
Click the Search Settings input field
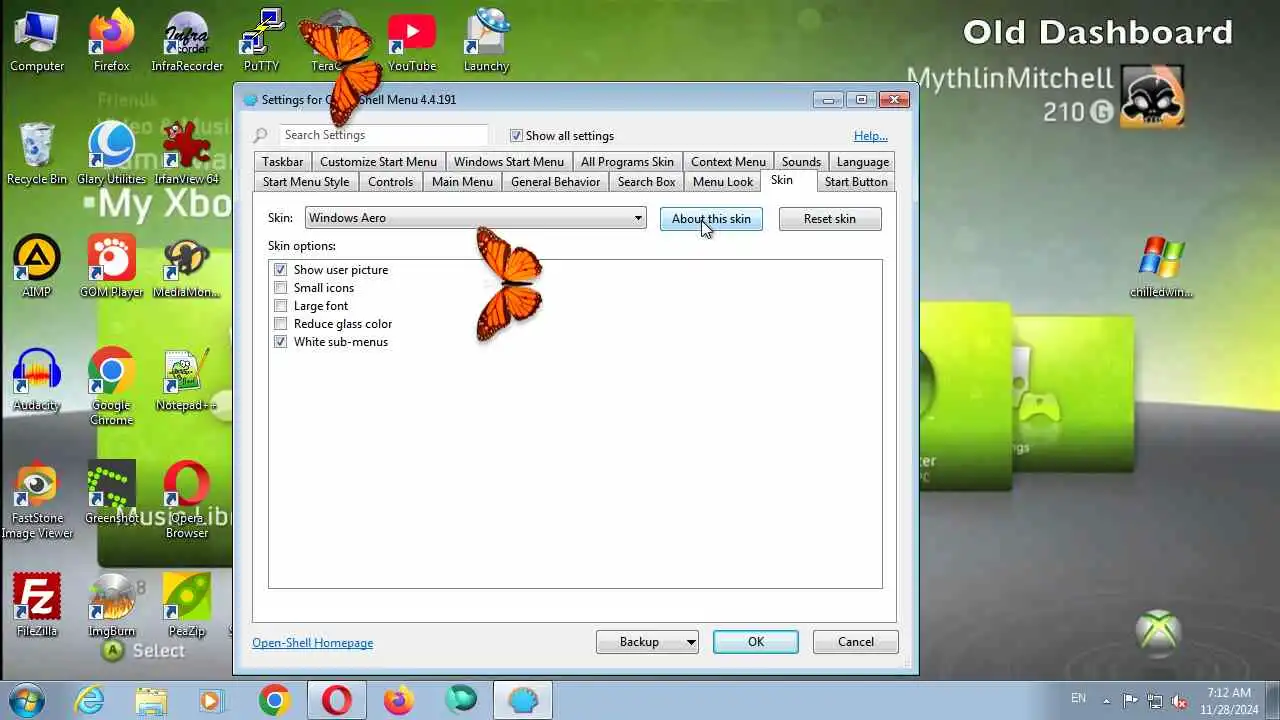(x=384, y=135)
